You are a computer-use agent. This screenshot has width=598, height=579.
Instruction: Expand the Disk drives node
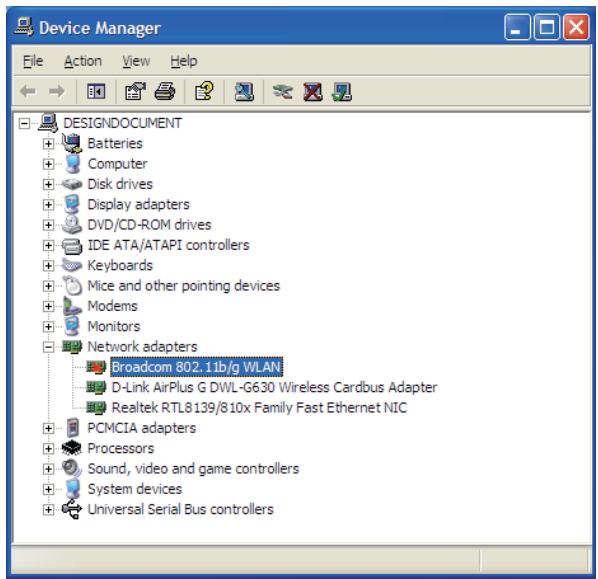tap(48, 184)
